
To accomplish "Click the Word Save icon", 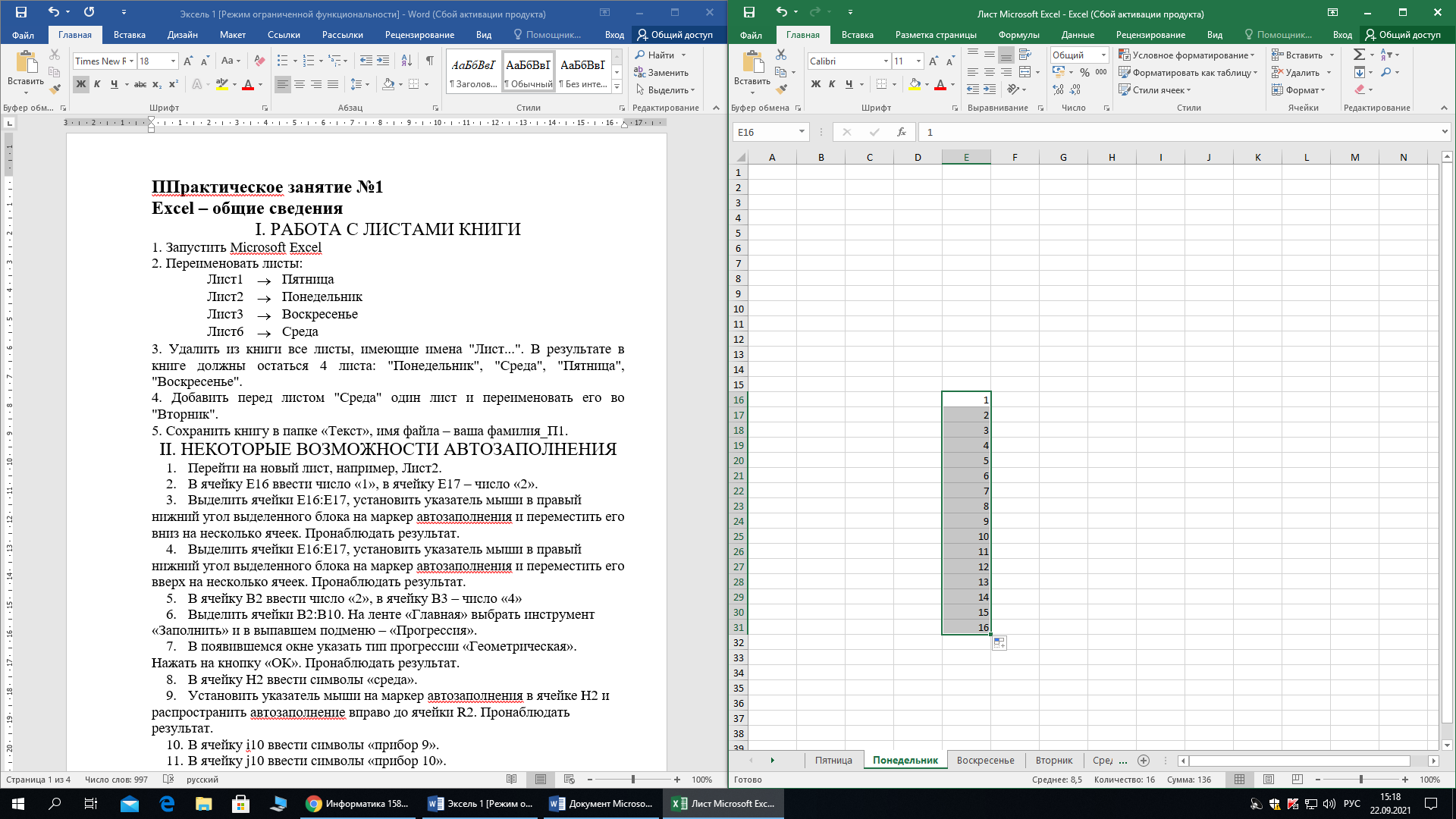I will [x=20, y=12].
